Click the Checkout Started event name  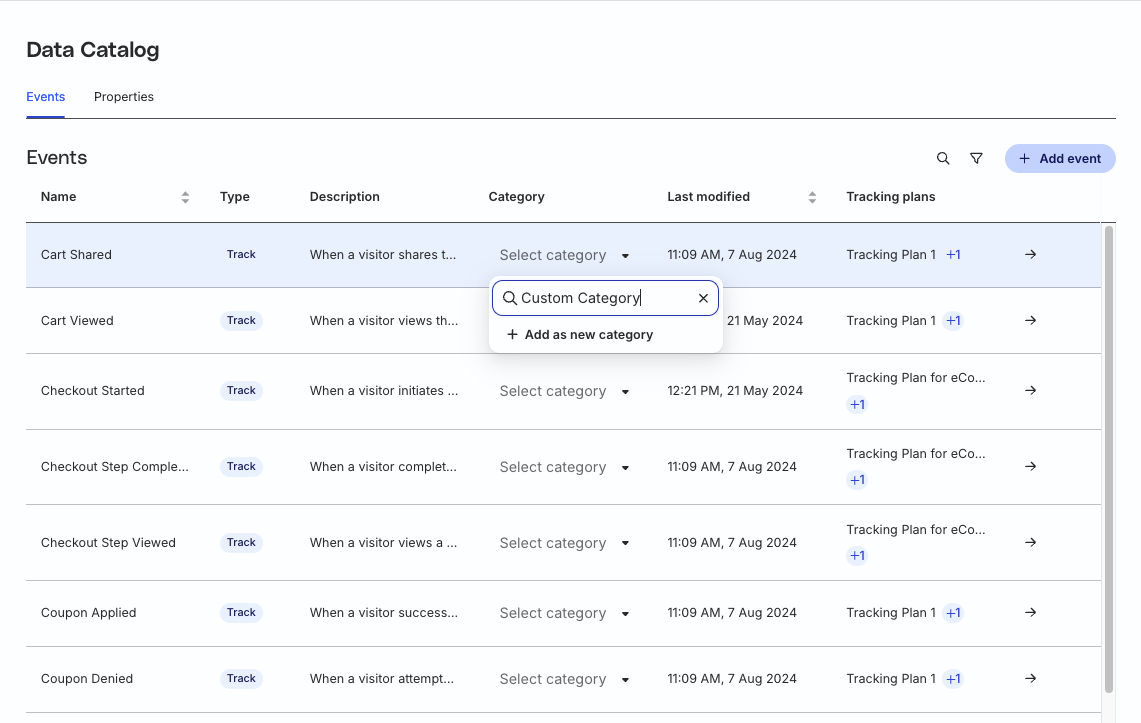(x=92, y=391)
